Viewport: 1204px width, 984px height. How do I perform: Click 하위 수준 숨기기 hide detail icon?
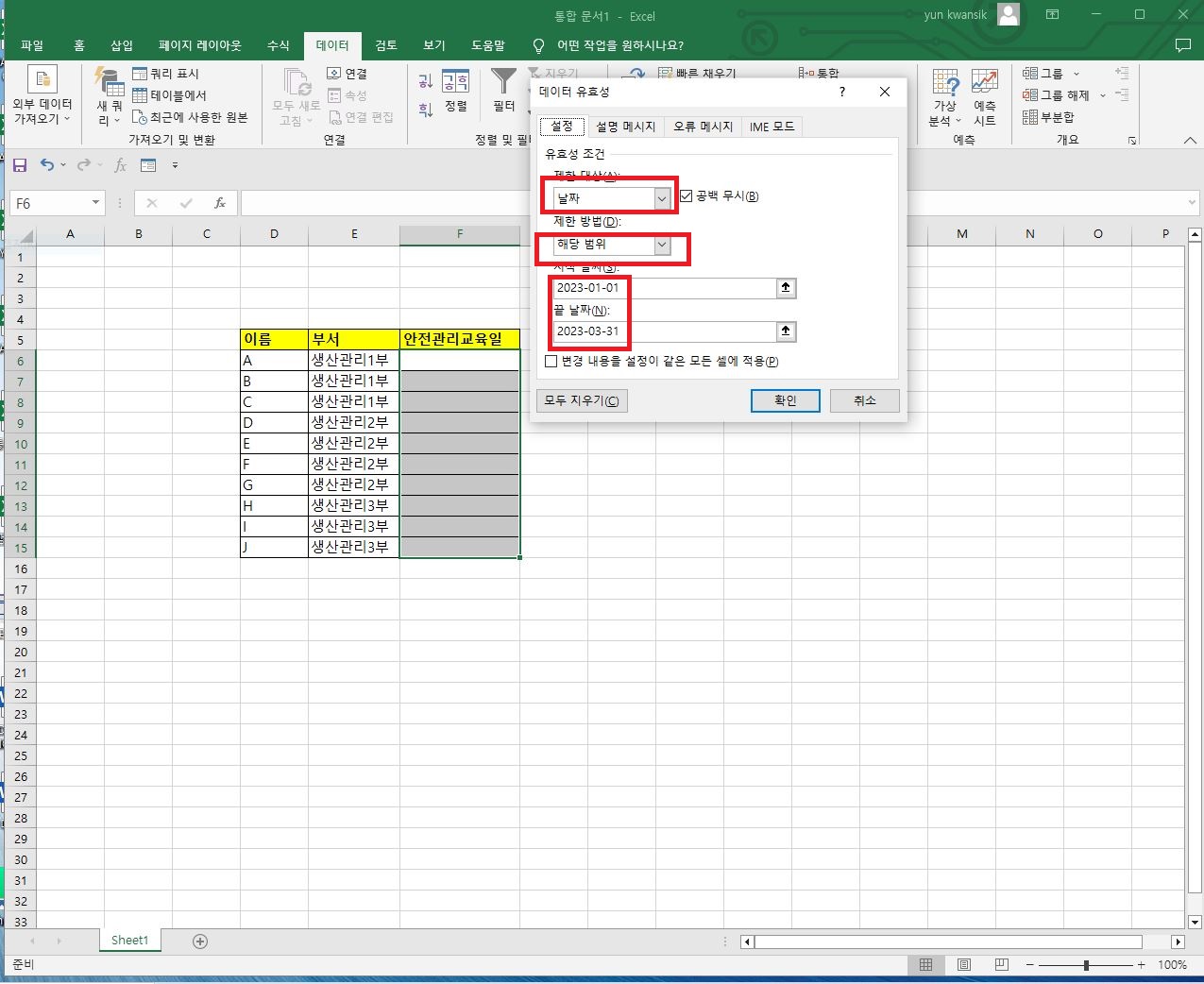[1122, 94]
